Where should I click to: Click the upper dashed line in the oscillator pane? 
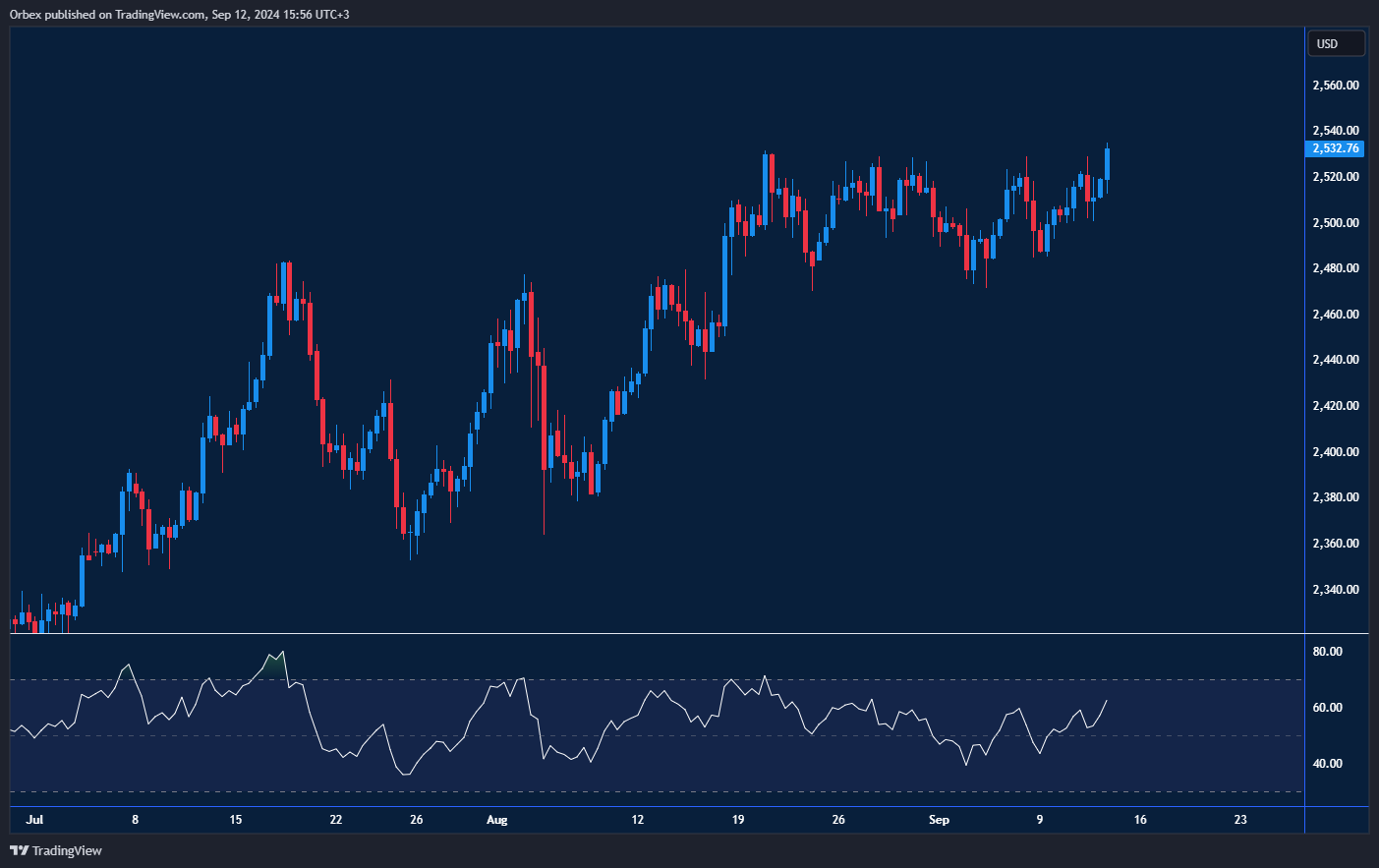coord(657,679)
